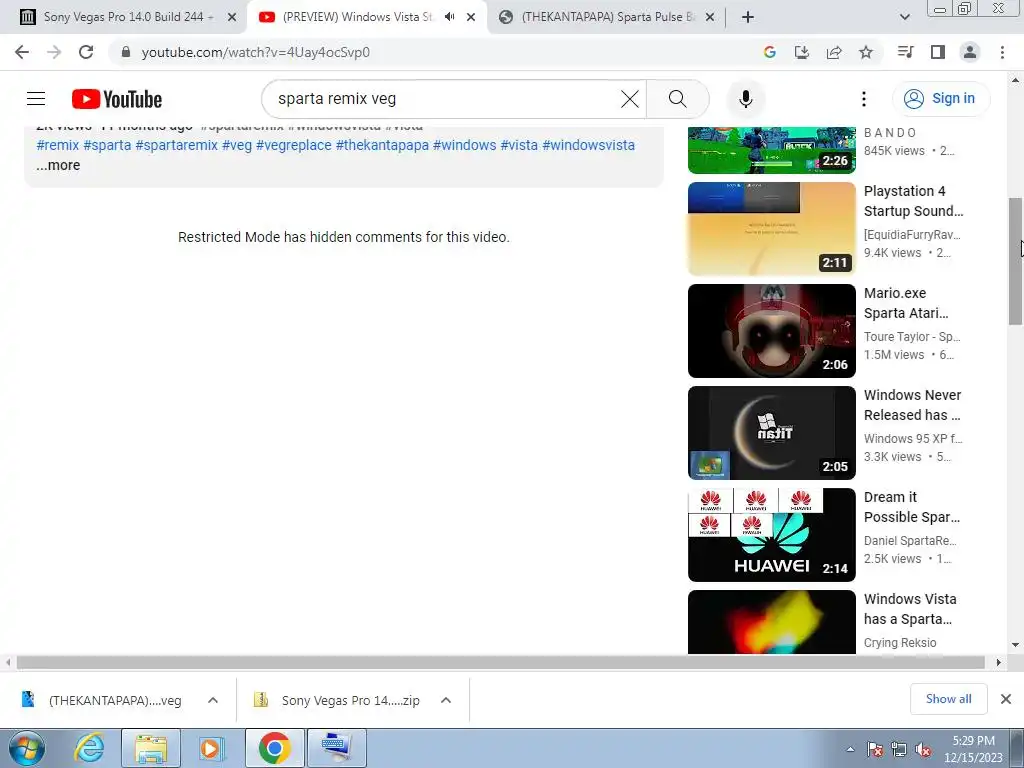This screenshot has height=768, width=1024.
Task: Open the #remix hashtag
Action: tap(57, 145)
